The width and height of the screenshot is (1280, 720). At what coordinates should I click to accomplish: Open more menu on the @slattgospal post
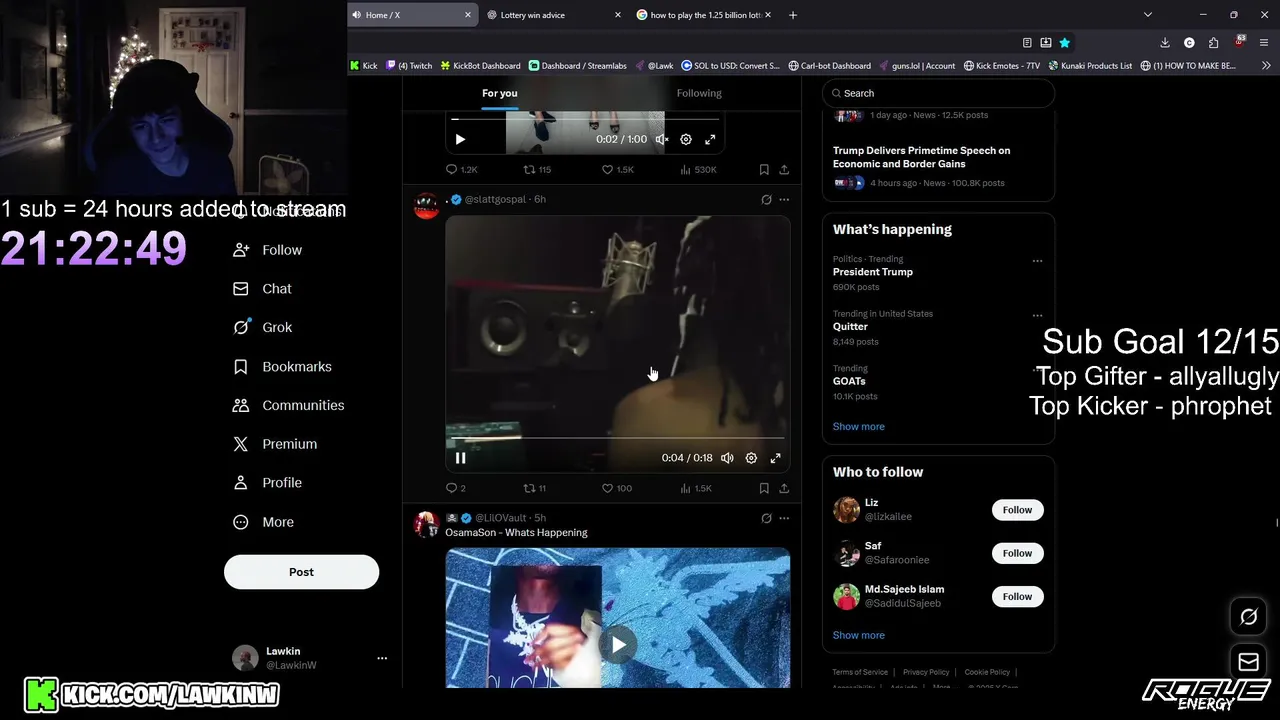click(x=784, y=199)
